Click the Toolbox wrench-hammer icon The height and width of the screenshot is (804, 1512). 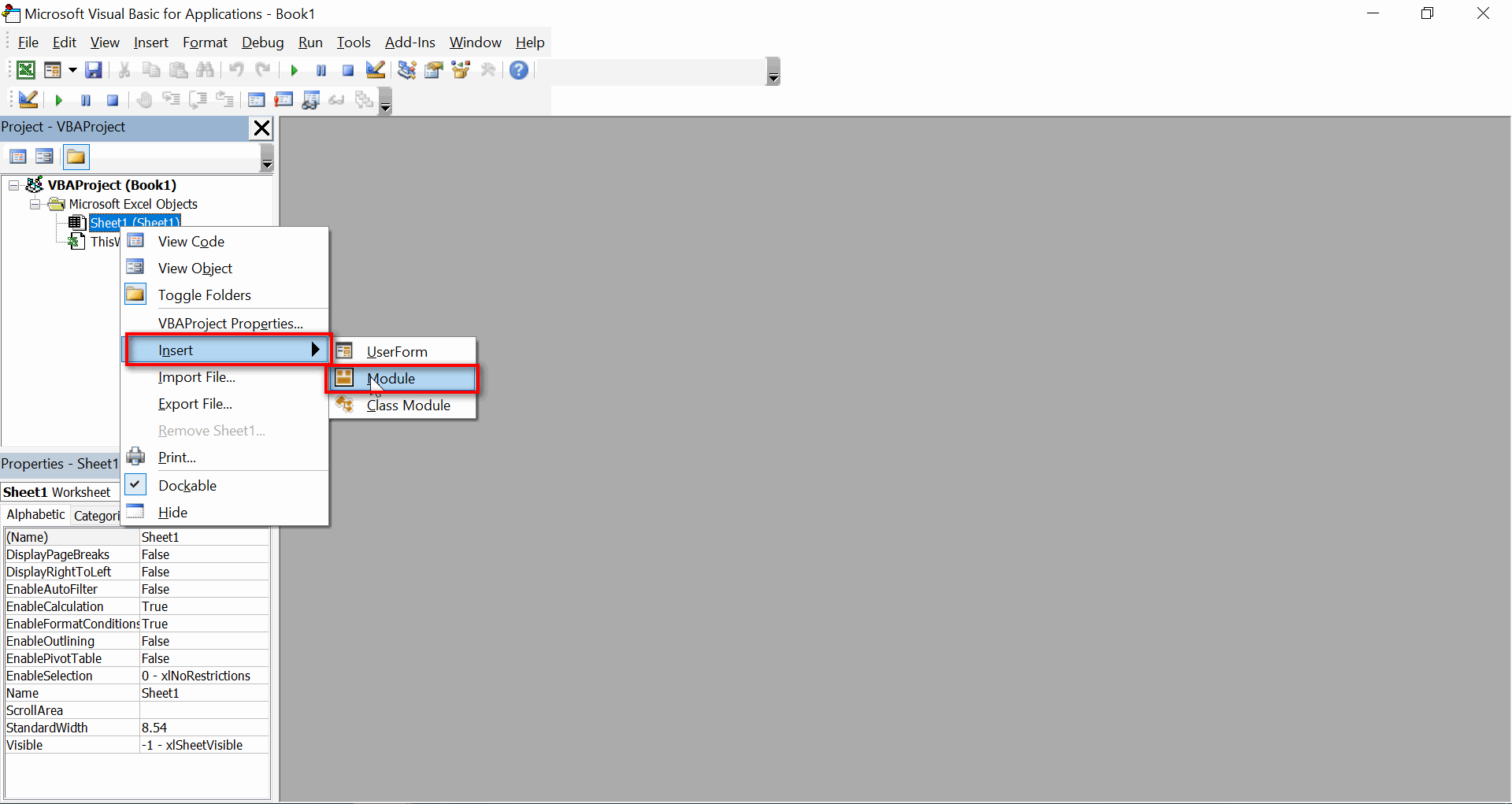click(488, 70)
